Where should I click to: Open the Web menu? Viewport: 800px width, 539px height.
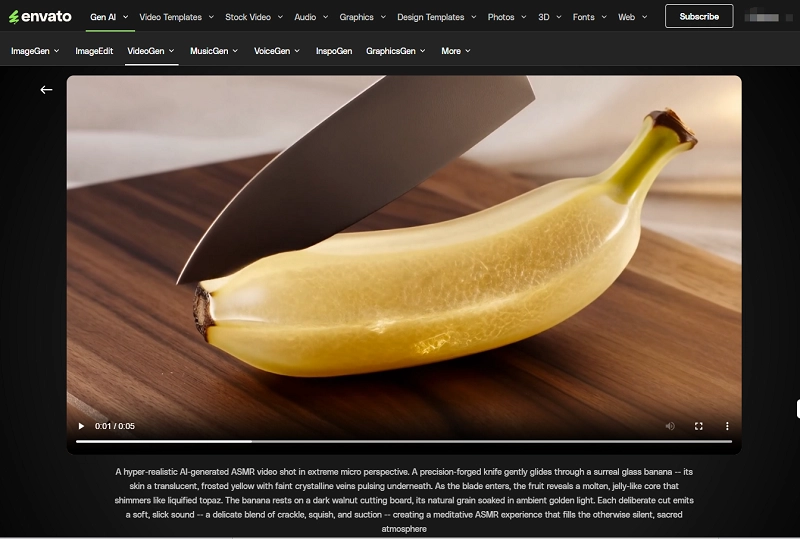633,17
